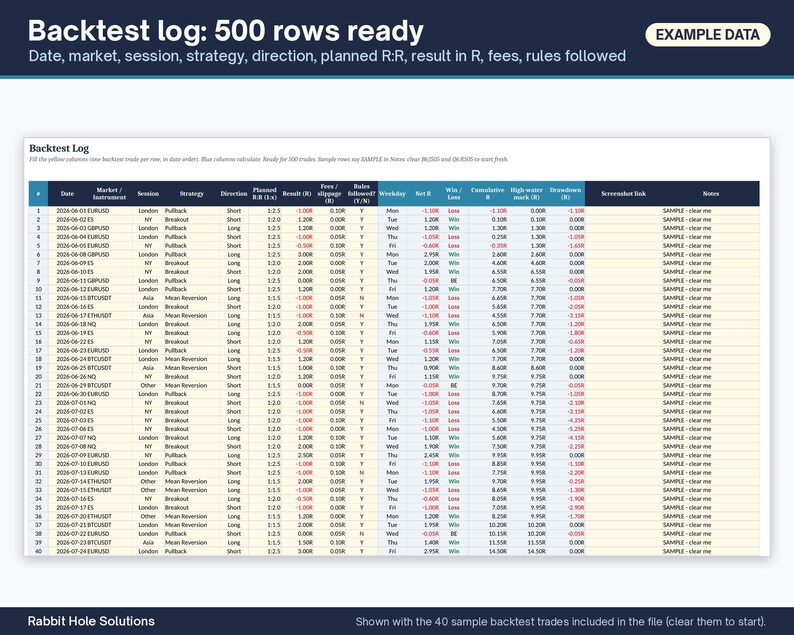
Task: Select the Drawdown (R) column header
Action: click(566, 193)
